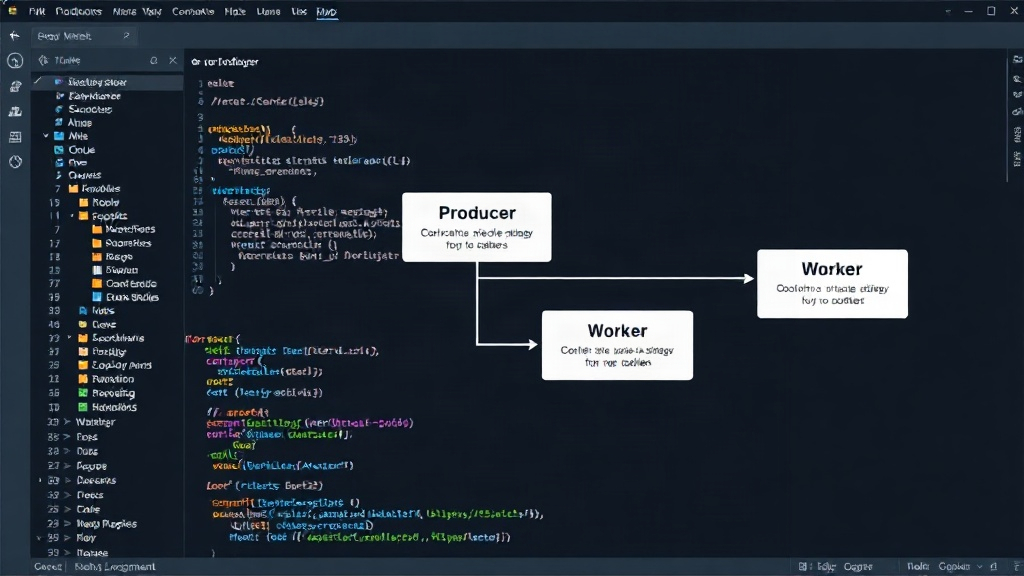Expand the 'Deecs' tree node arrow
The width and height of the screenshot is (1024, 576).
click(67, 495)
